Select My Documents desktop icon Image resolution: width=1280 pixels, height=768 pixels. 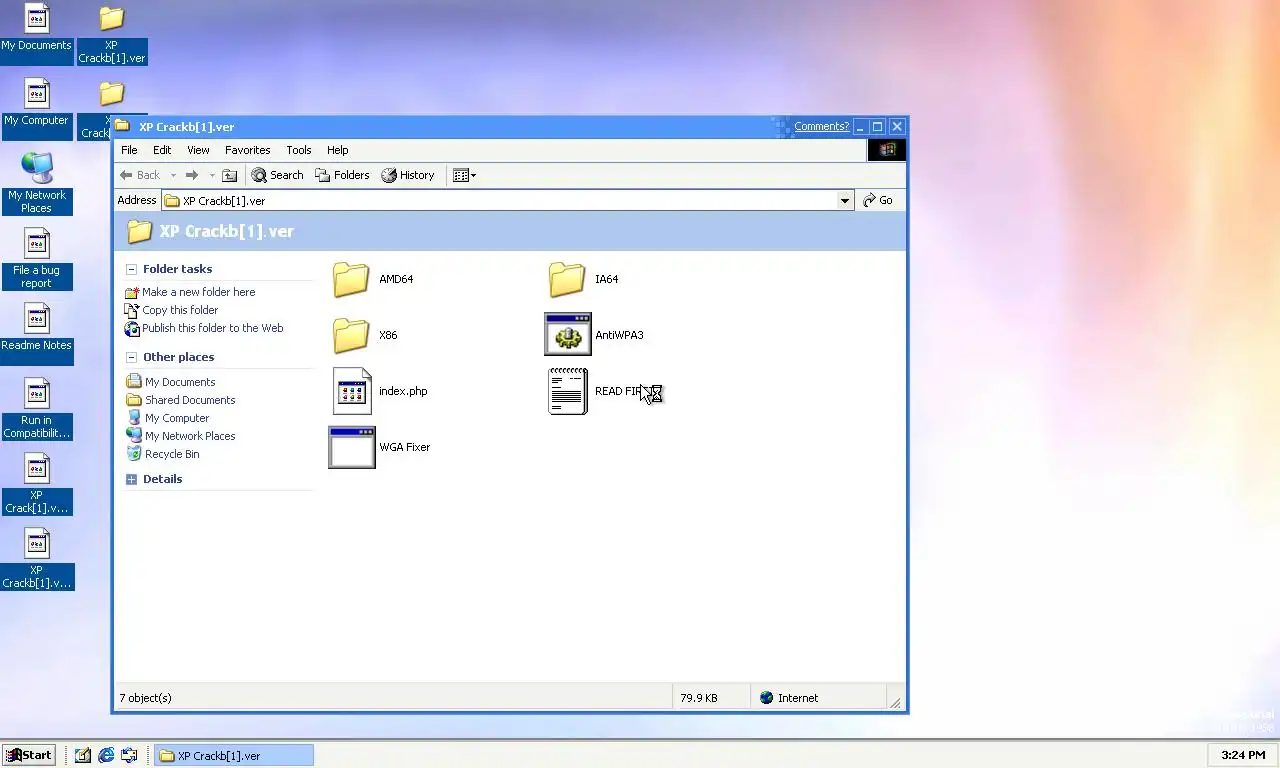[37, 19]
